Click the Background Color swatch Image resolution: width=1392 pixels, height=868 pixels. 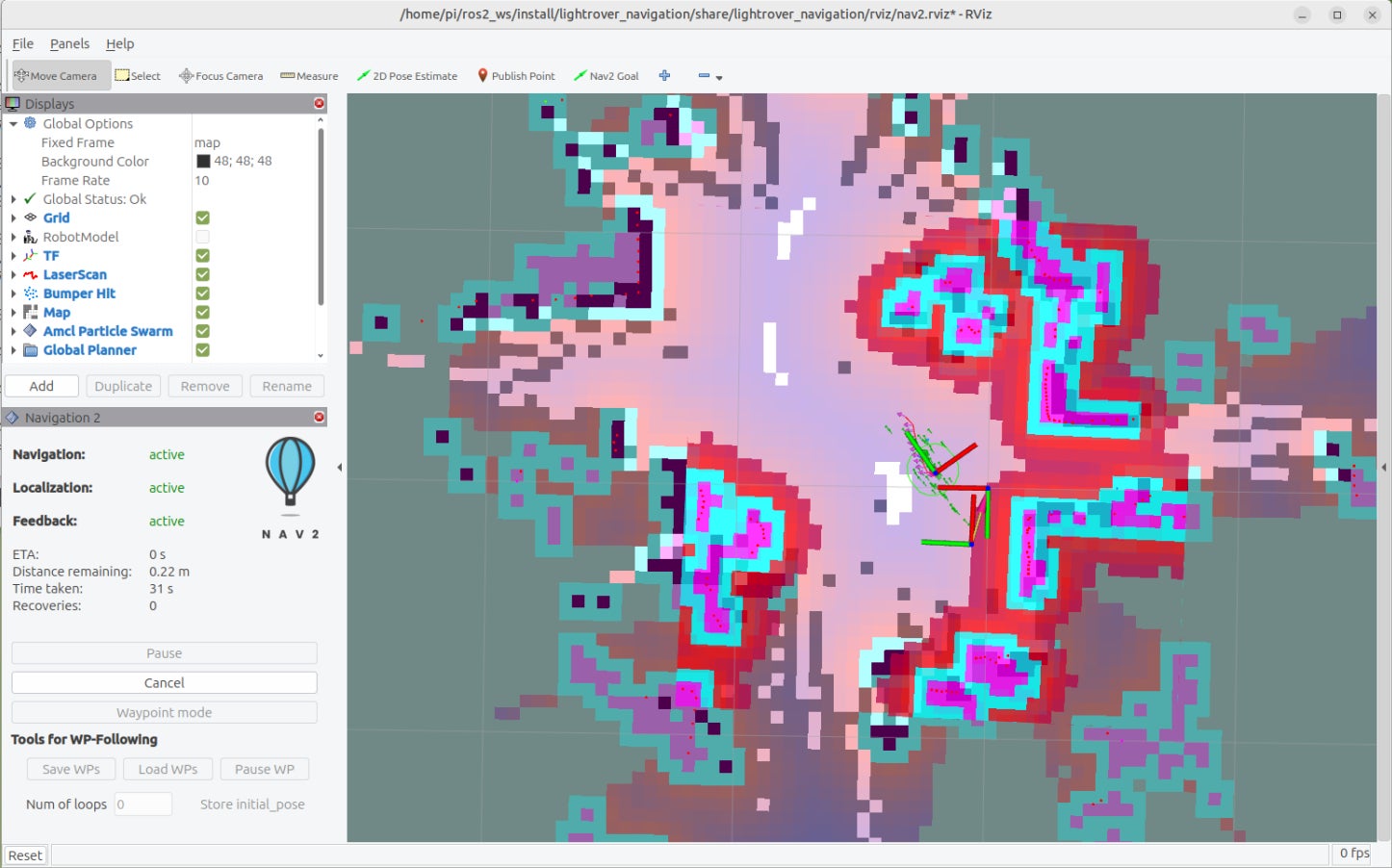[203, 162]
